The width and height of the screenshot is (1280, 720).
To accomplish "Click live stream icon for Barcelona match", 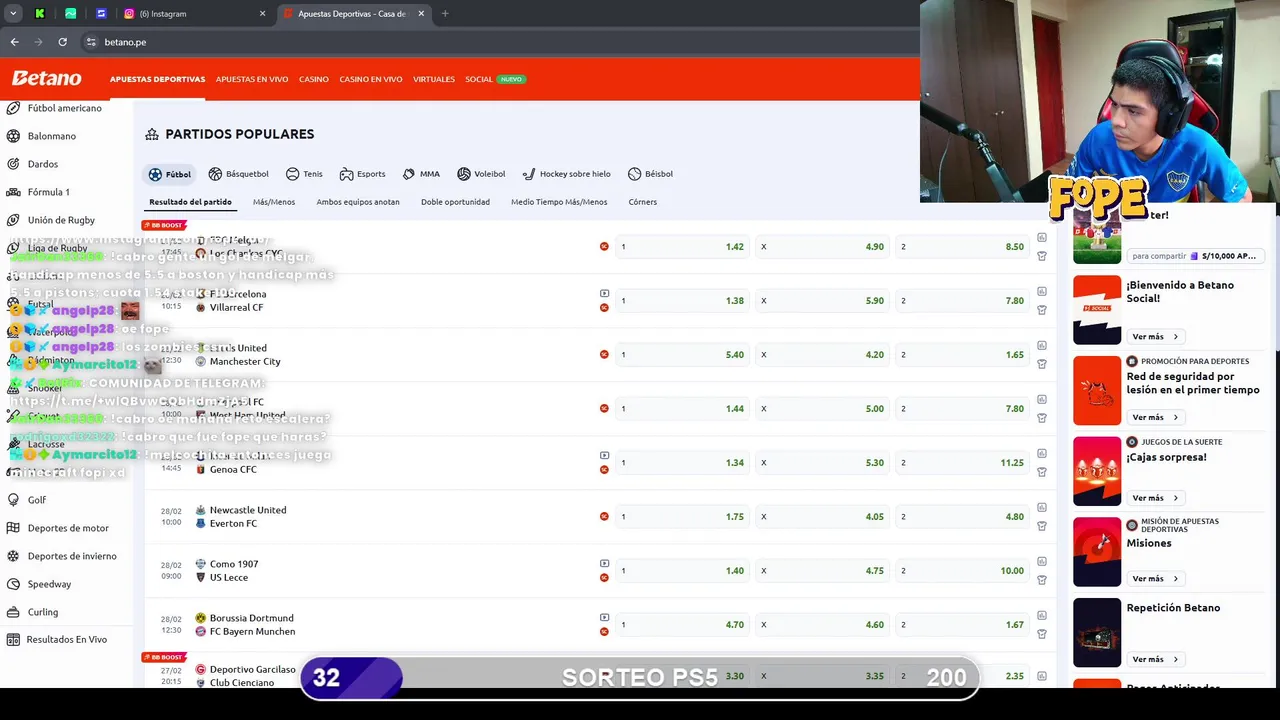I will coord(604,294).
